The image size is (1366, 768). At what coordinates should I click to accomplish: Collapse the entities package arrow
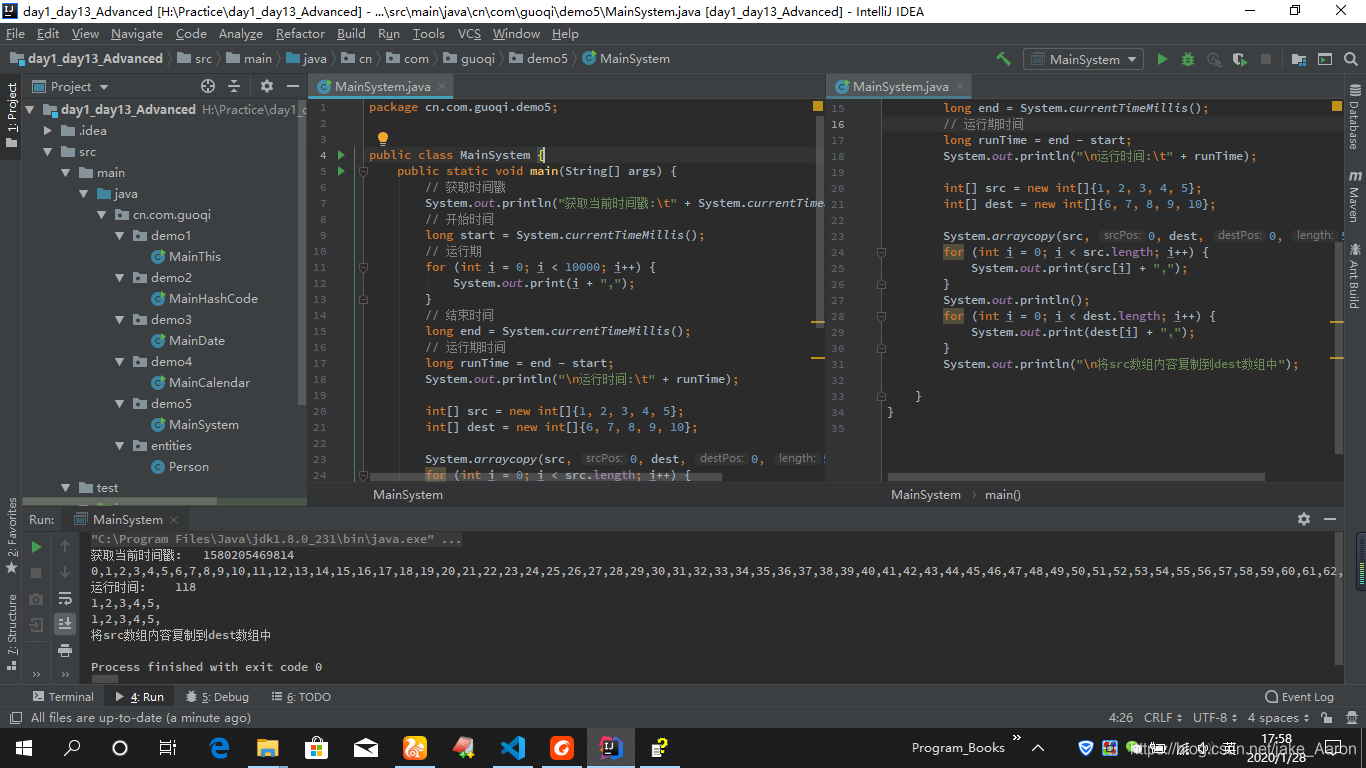click(120, 446)
